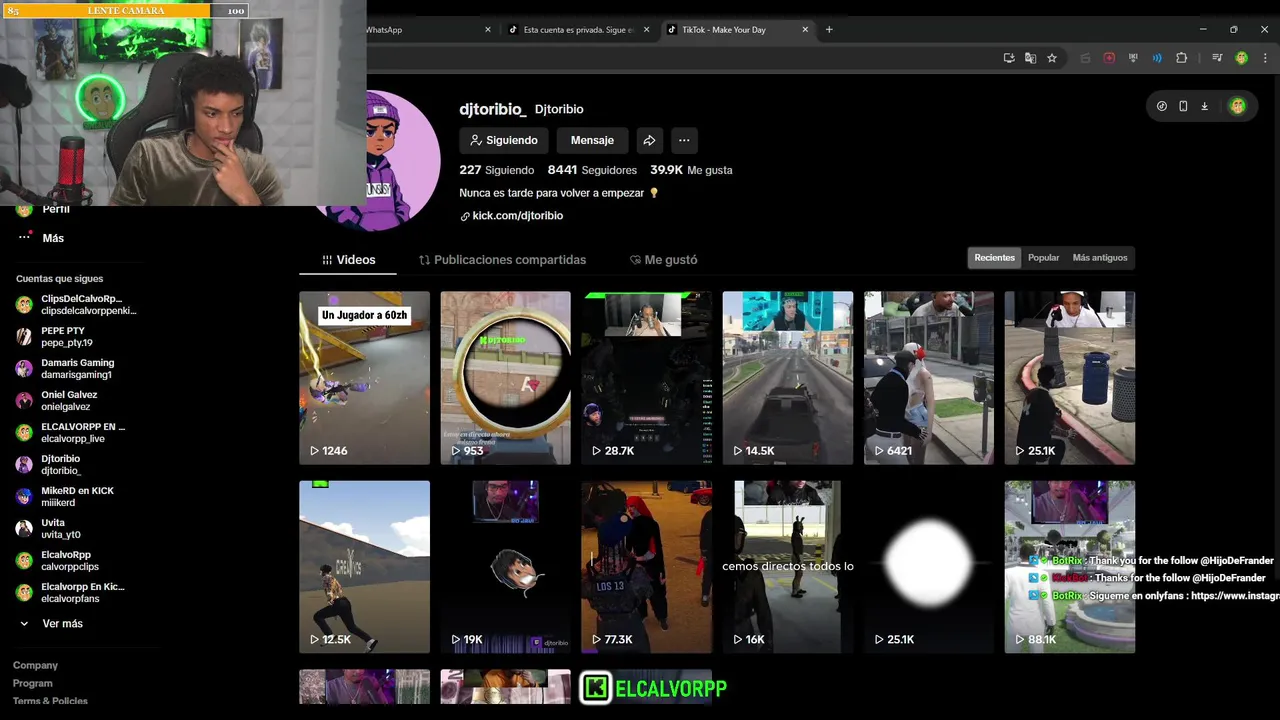Select the Publicaciones compartidas tab
The height and width of the screenshot is (720, 1280).
(502, 259)
